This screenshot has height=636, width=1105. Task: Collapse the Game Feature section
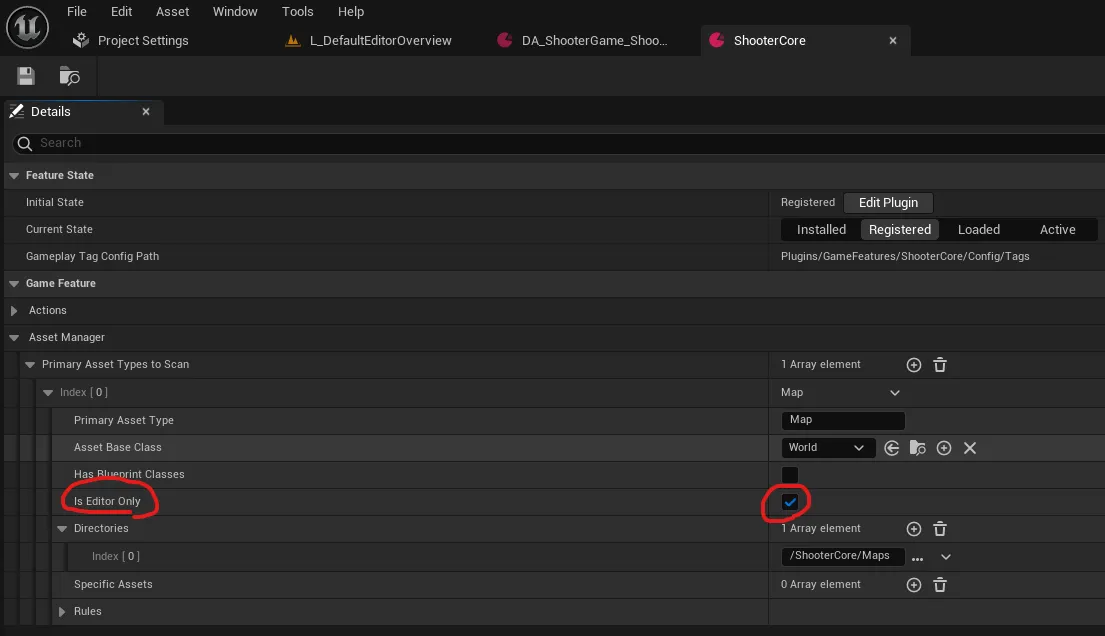coord(14,283)
